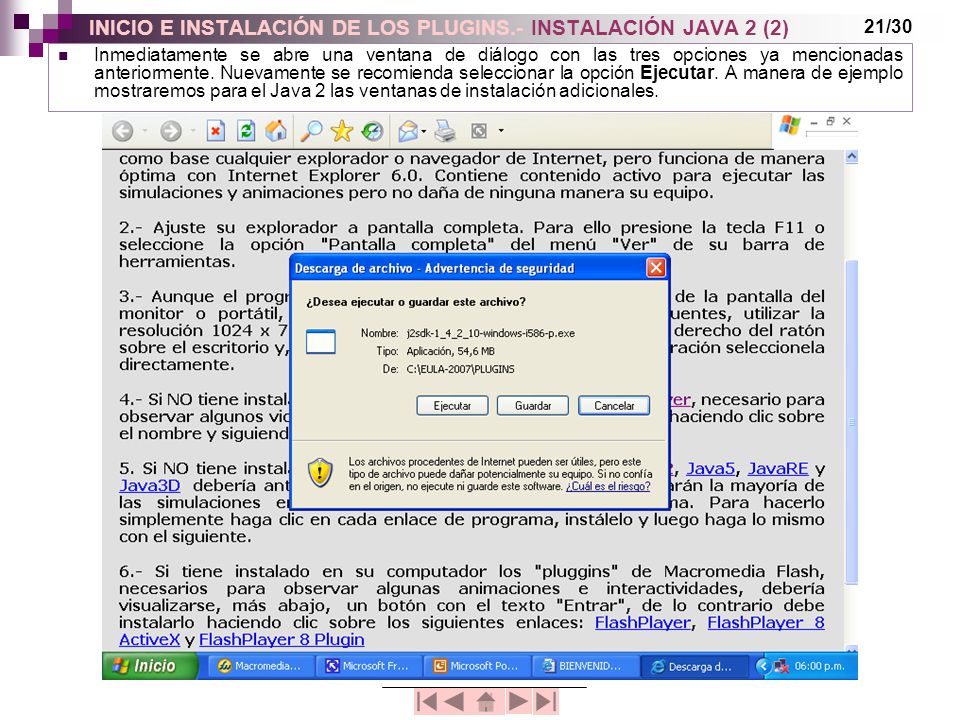Click the Ejecutar button in the dialog

(x=452, y=406)
